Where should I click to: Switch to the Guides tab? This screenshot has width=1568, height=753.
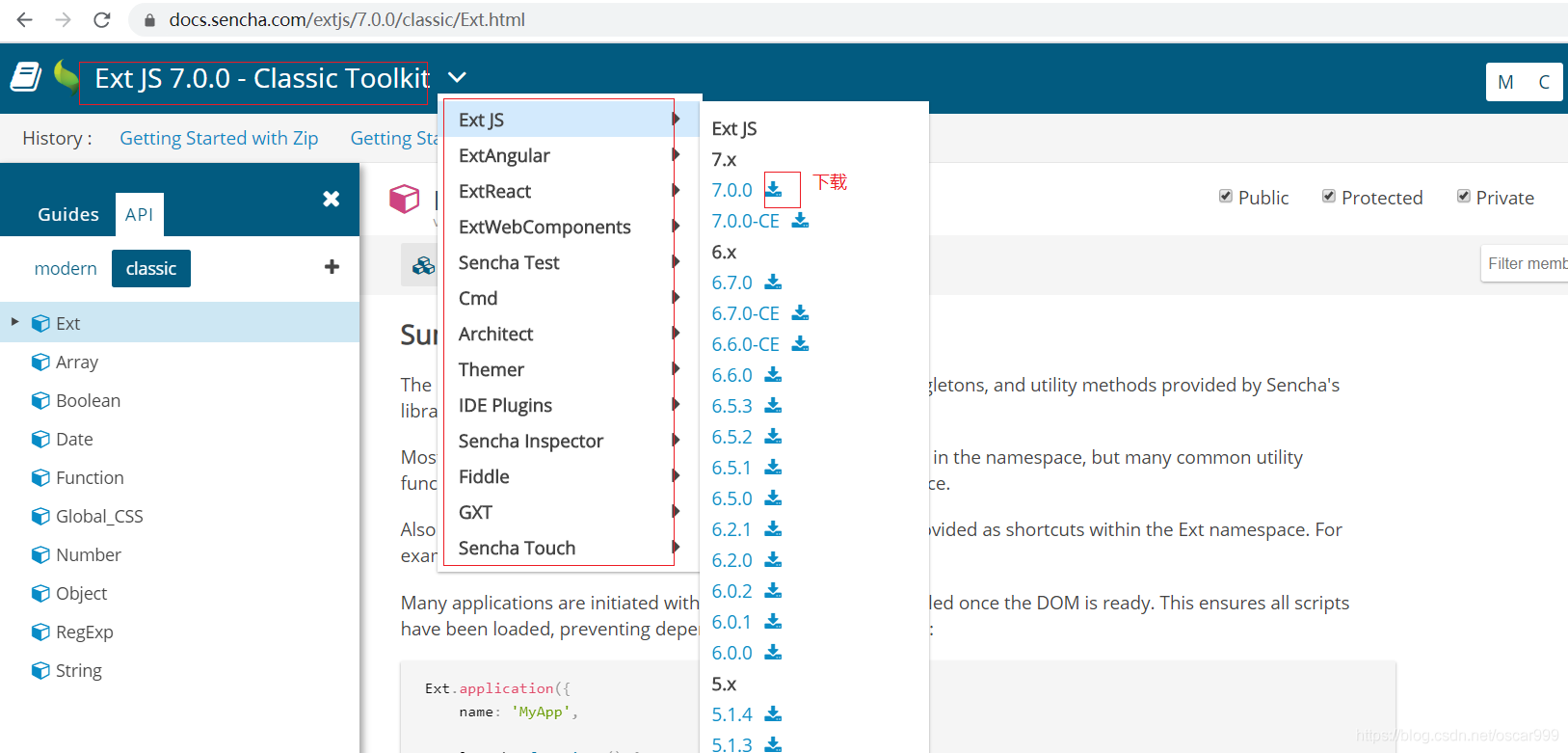[x=68, y=214]
